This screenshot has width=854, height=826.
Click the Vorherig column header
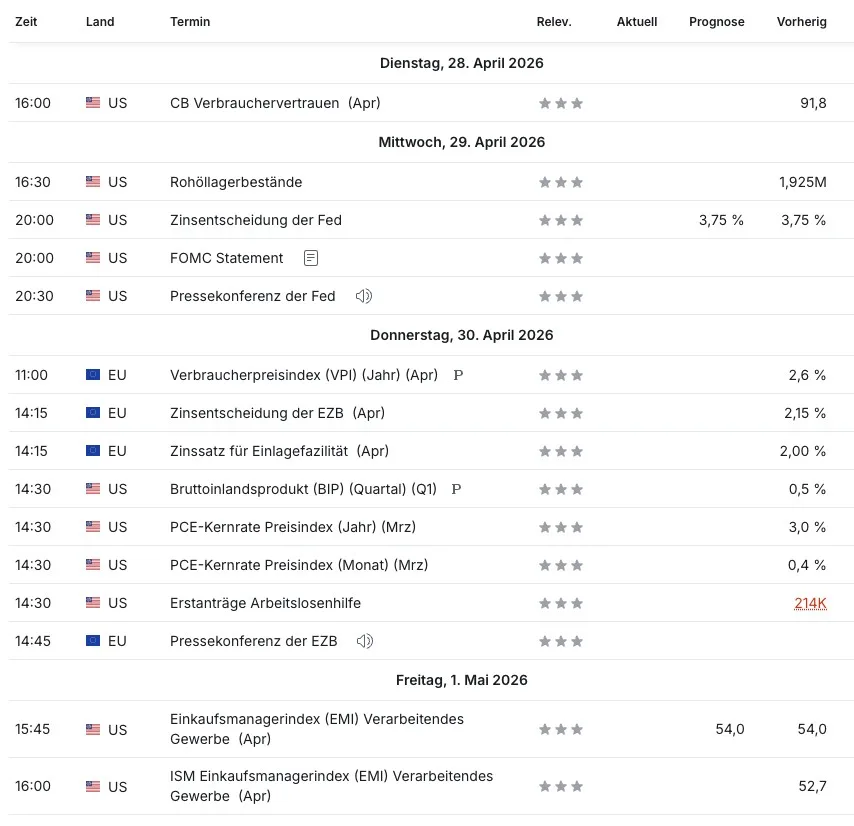[801, 22]
